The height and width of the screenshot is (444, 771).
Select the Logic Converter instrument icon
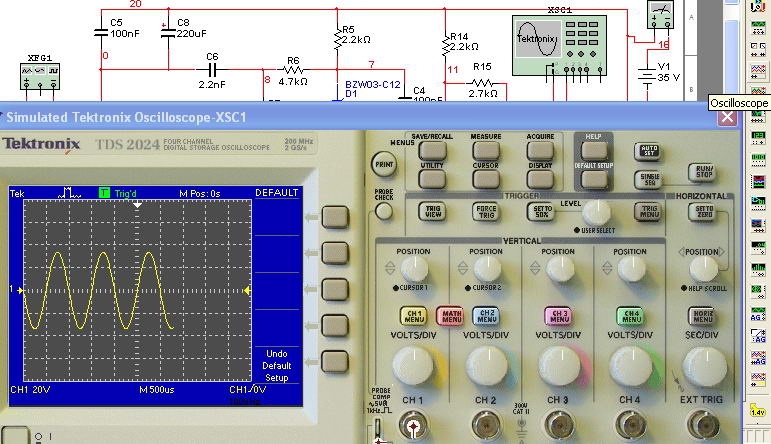pyautogui.click(x=758, y=203)
